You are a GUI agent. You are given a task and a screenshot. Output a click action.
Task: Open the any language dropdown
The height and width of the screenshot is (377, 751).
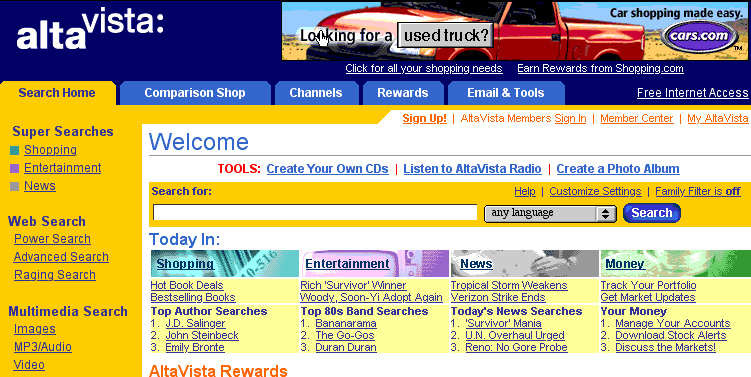point(550,213)
